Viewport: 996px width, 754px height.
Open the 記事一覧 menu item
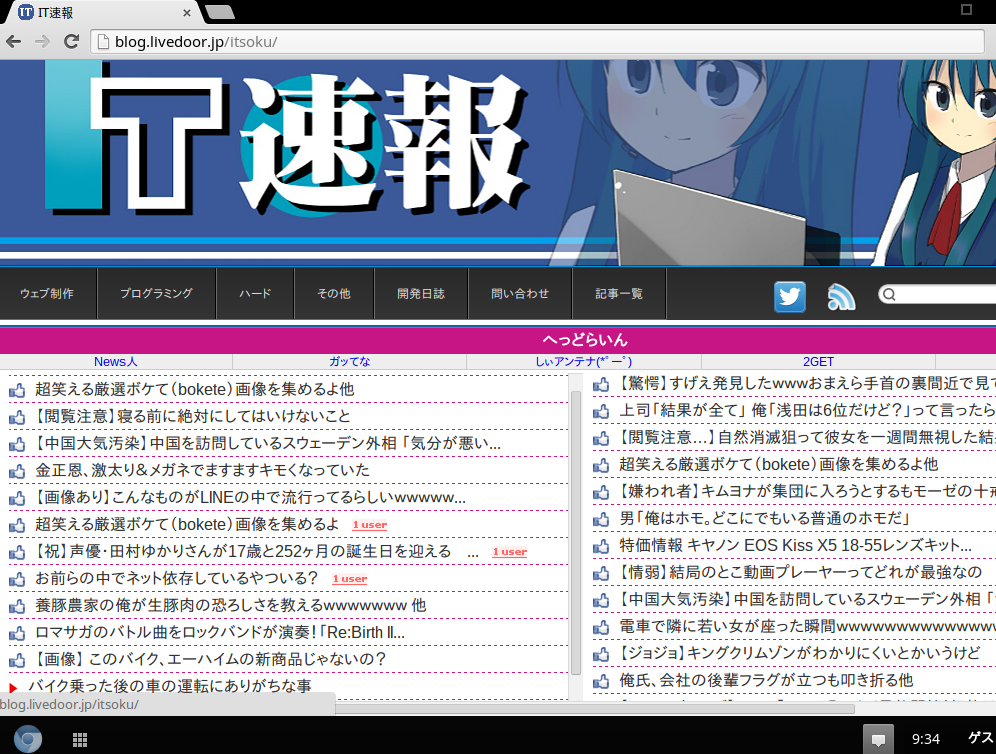click(619, 293)
